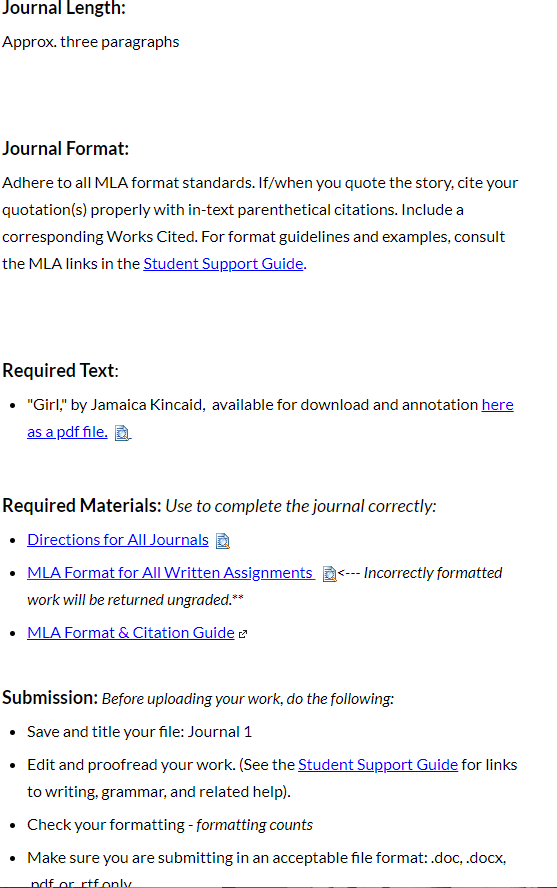Image resolution: width=557 pixels, height=888 pixels.
Task: Open the Directions for All Journals link
Action: [x=118, y=540]
